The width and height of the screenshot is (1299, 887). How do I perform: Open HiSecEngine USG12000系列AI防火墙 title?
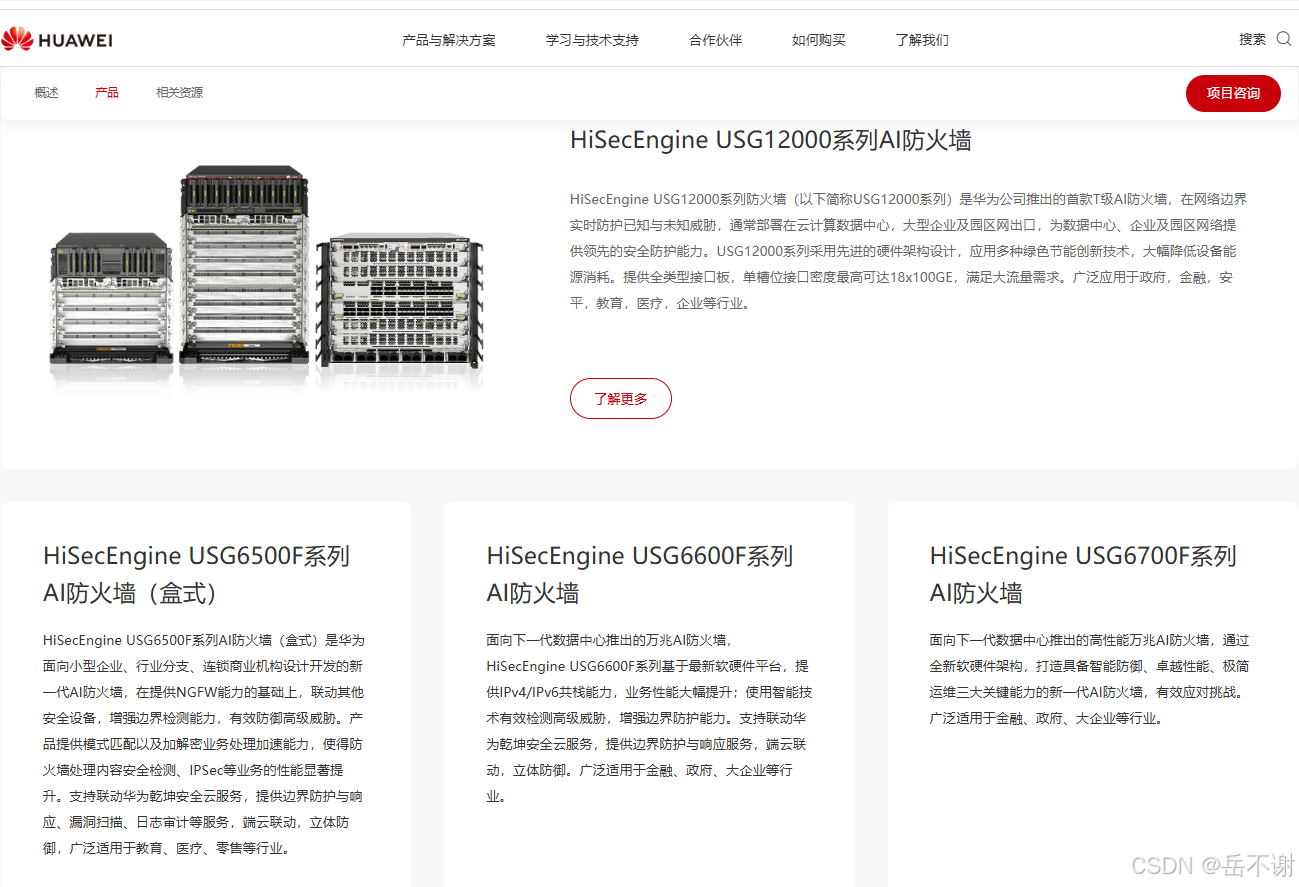[770, 140]
